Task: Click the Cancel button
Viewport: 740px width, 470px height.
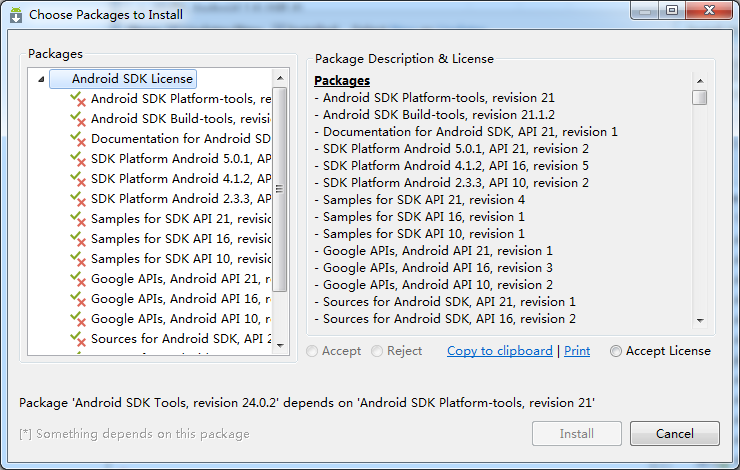Action: (x=675, y=434)
